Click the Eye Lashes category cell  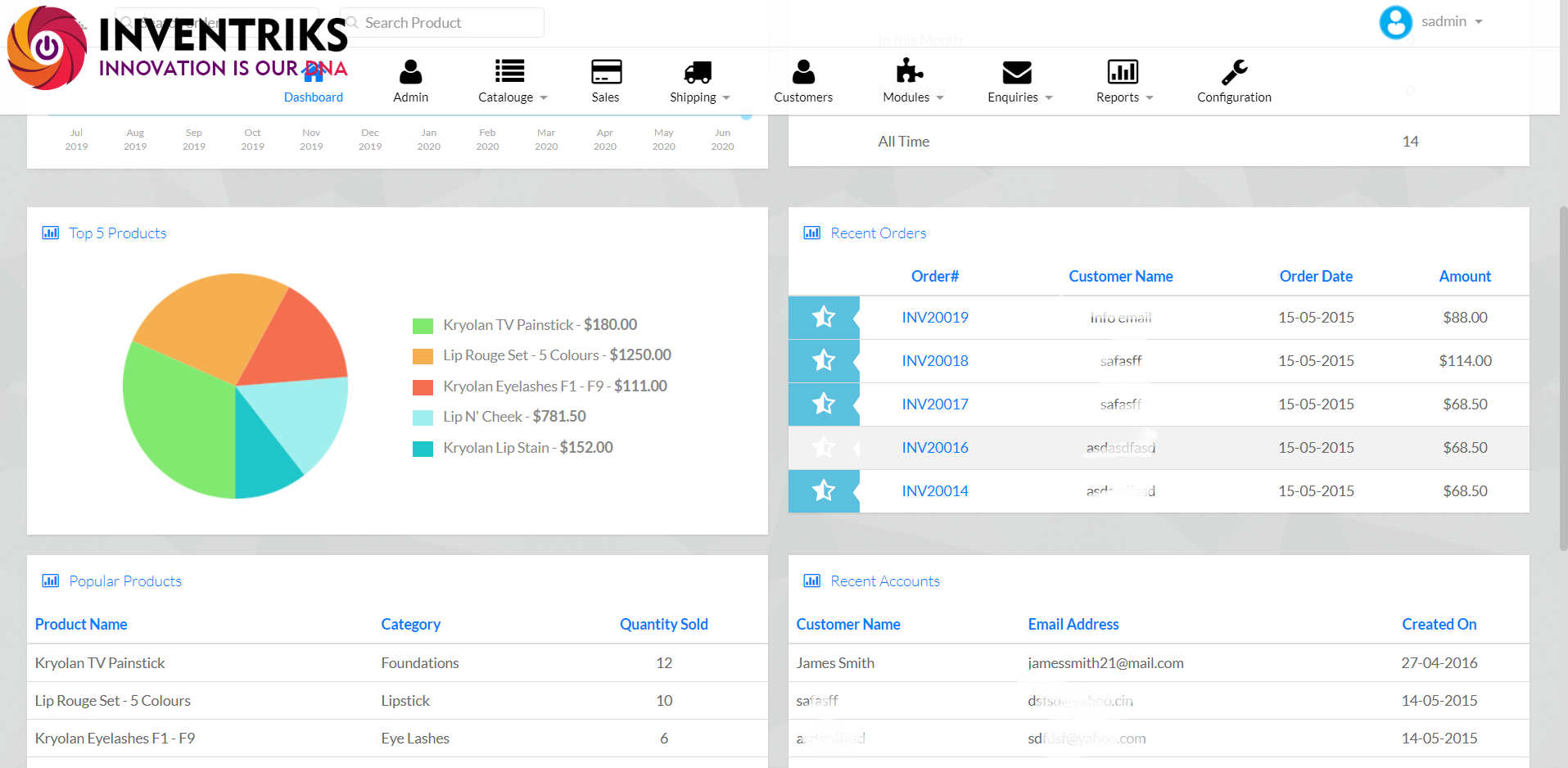(x=415, y=738)
